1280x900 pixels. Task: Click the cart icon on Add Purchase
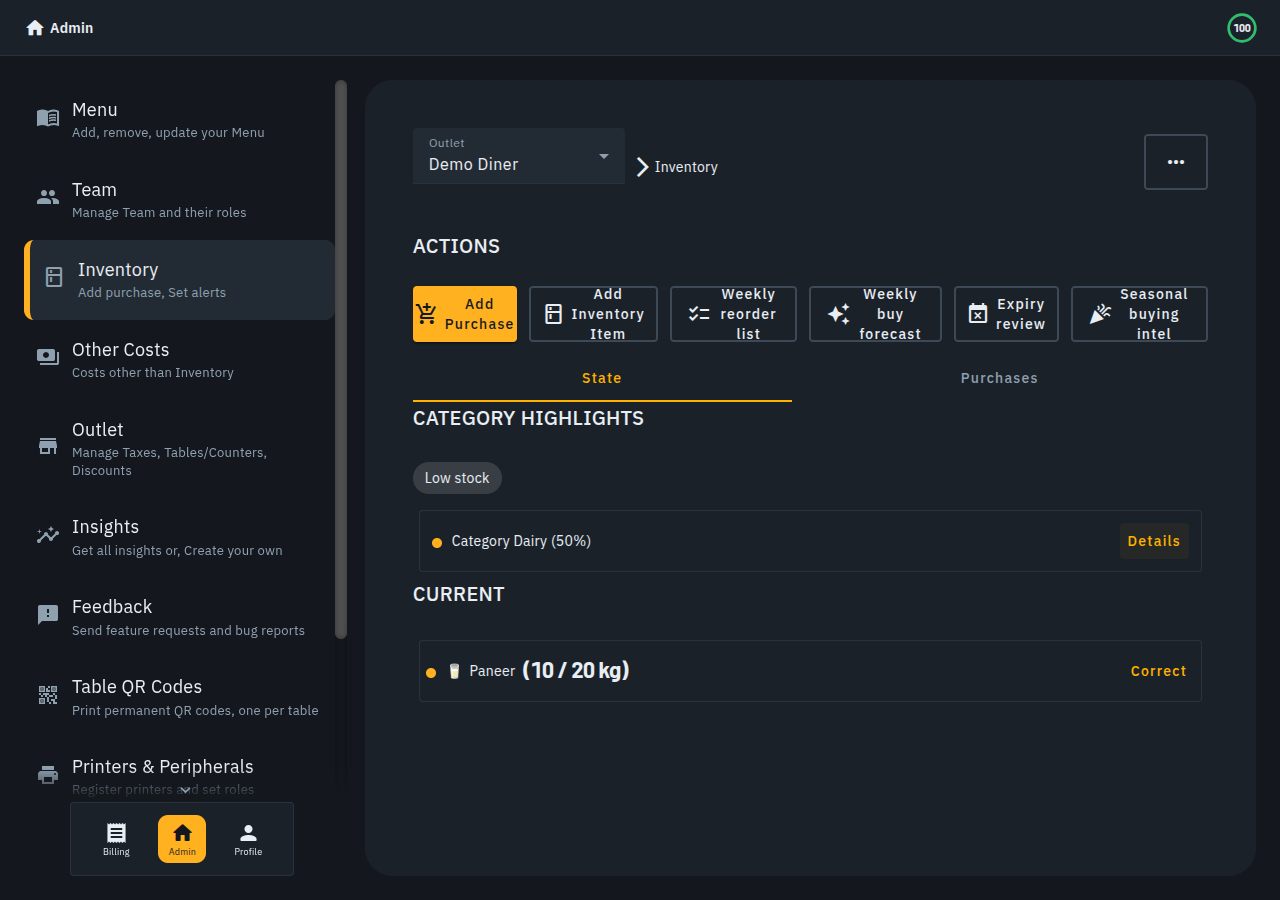427,314
